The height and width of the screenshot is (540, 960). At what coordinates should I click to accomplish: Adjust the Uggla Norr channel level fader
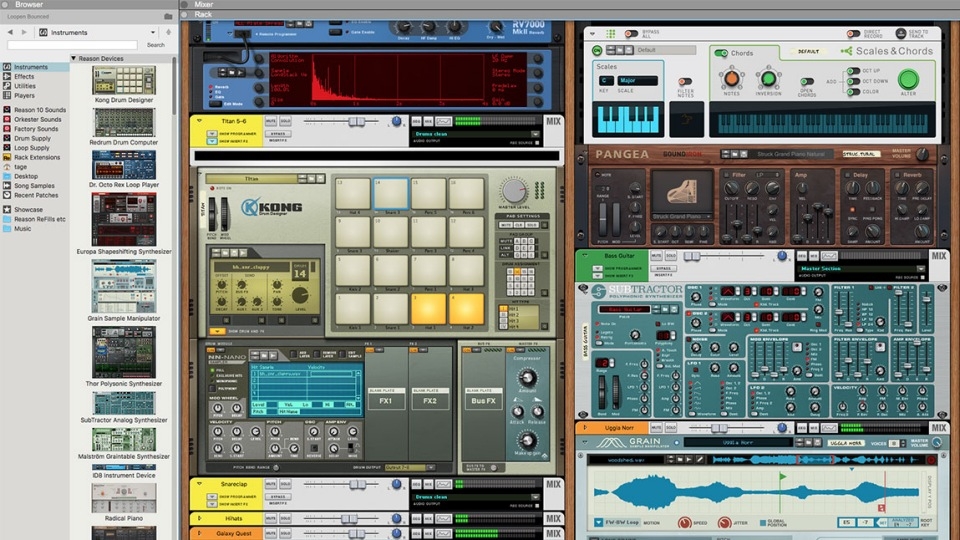pos(719,428)
